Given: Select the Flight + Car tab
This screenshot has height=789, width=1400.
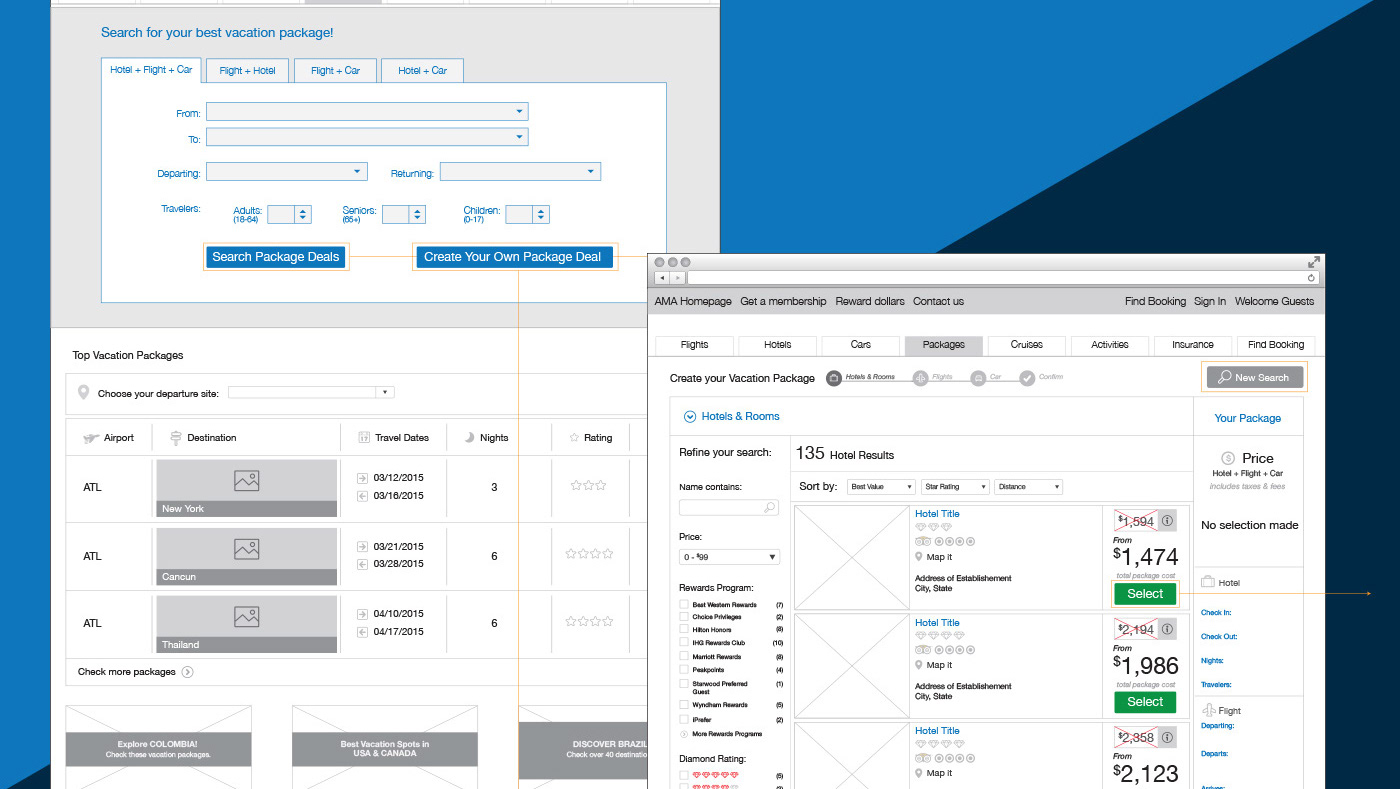Looking at the screenshot, I should tap(335, 70).
